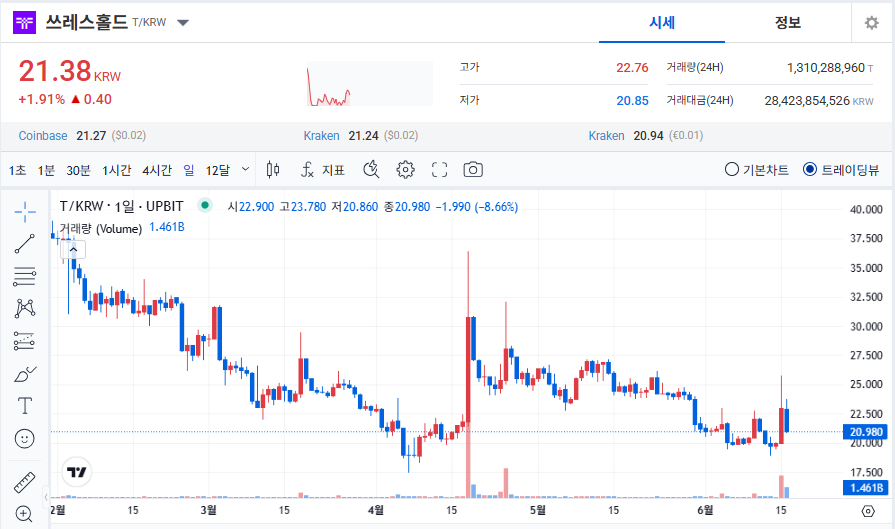The image size is (895, 529).
Task: Select the 12달 interval
Action: (217, 170)
